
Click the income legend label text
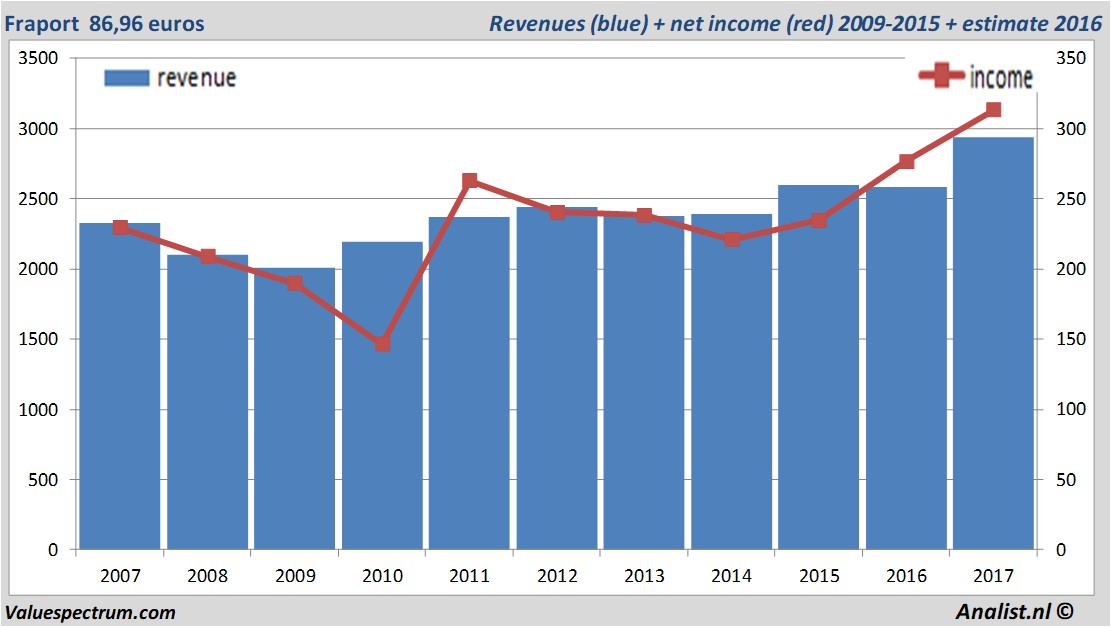(x=1001, y=77)
